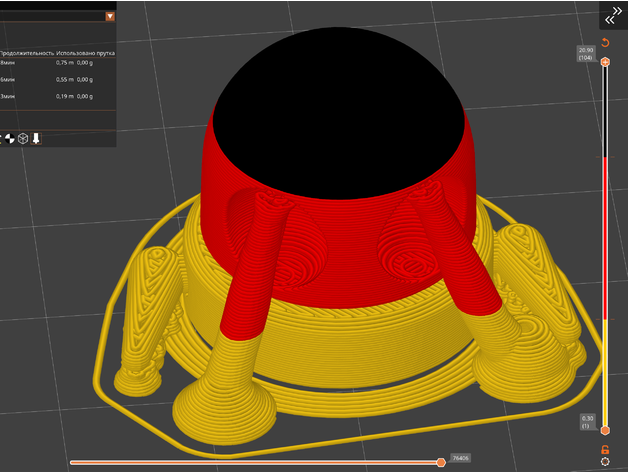This screenshot has height=472, width=628.
Task: Click the 20.90 top layer height label
Action: pyautogui.click(x=585, y=53)
